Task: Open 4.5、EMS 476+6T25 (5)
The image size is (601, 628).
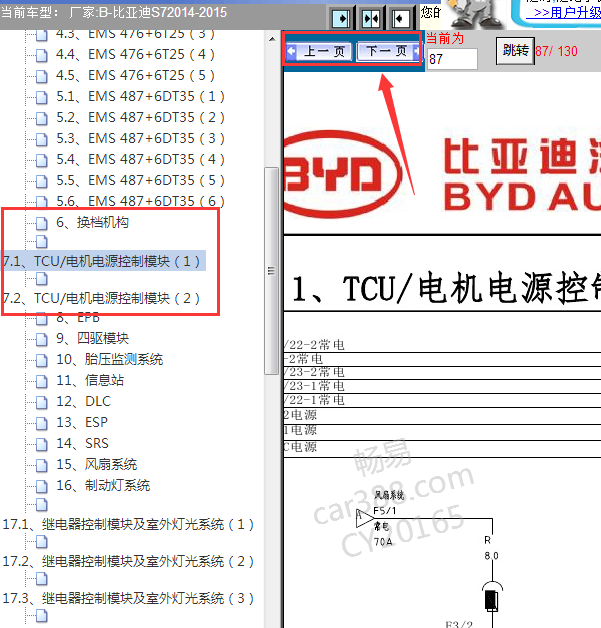Action: (135, 75)
